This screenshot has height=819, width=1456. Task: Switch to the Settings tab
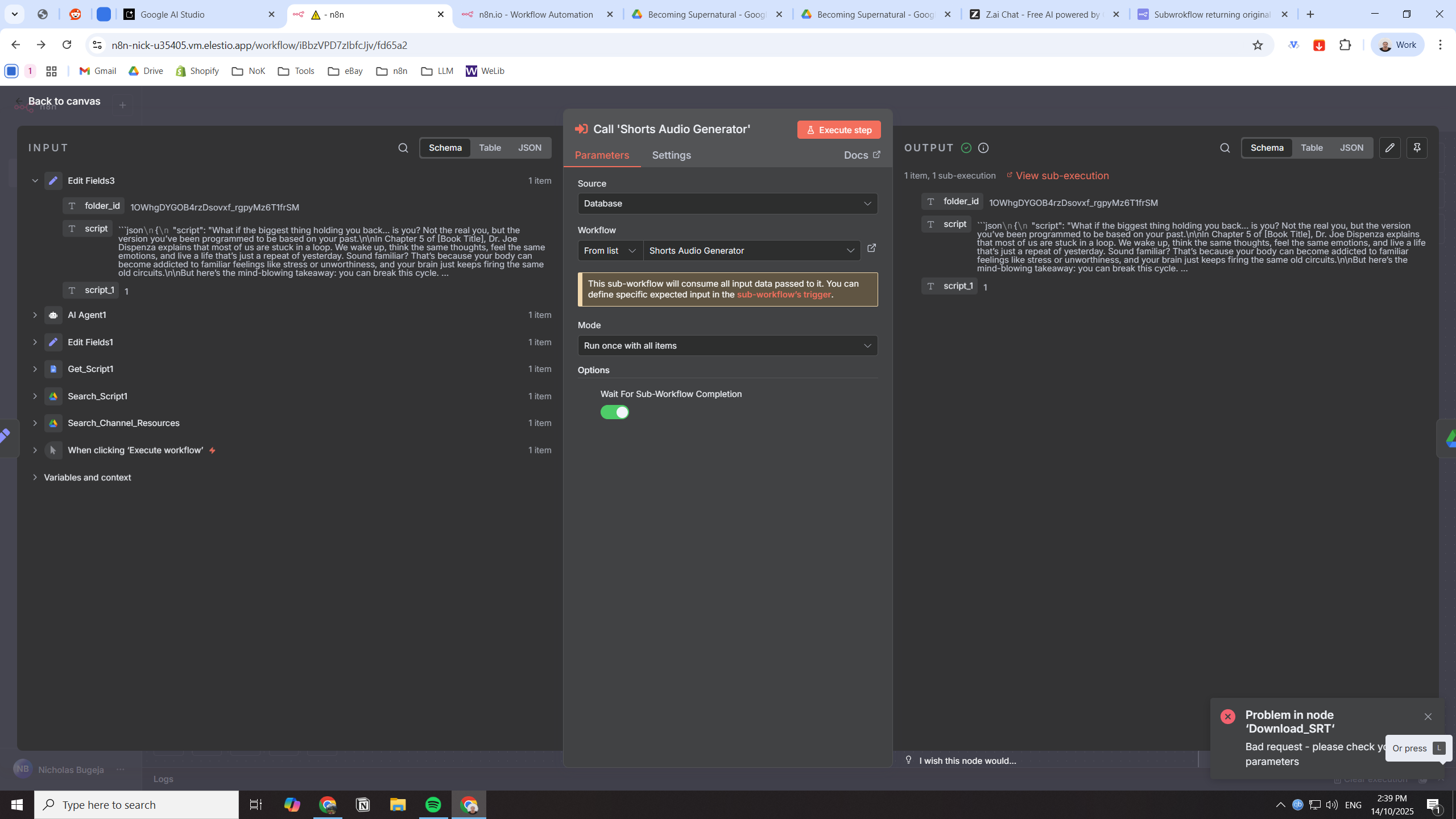tap(671, 155)
